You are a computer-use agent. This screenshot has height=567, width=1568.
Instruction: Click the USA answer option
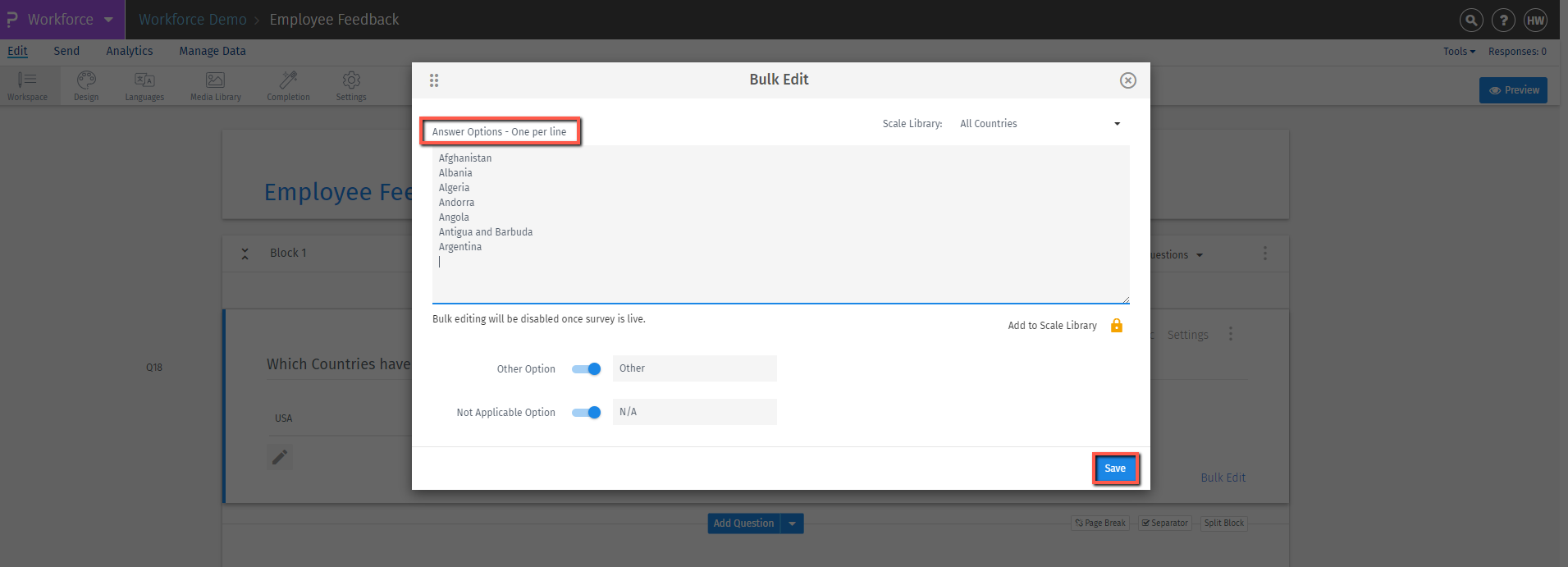coord(283,418)
